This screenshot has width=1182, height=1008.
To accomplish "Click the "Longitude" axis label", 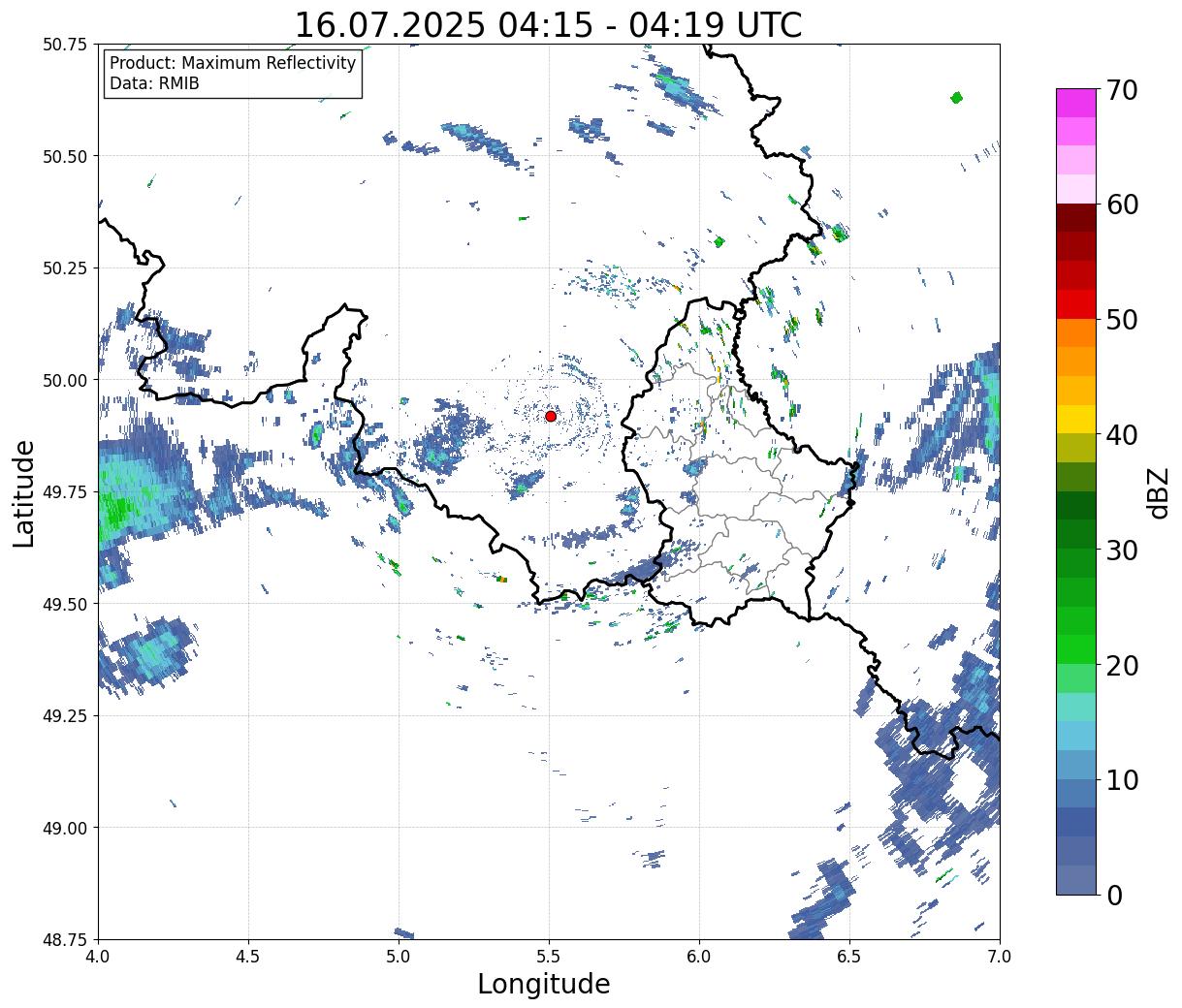I will point(544,984).
